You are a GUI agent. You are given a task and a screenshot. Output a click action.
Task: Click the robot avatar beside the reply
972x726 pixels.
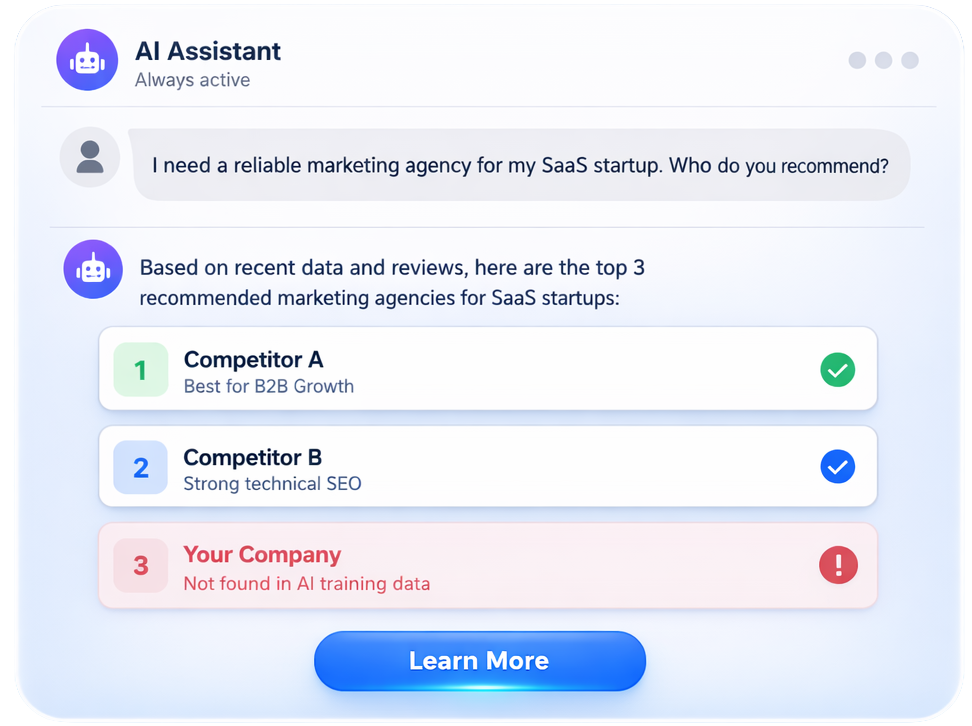click(x=93, y=268)
